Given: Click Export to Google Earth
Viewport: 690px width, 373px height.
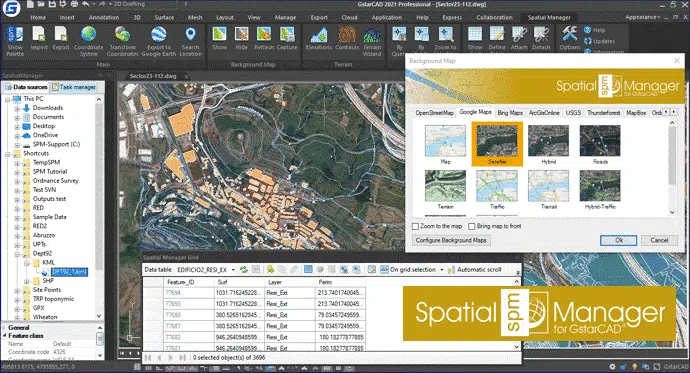Looking at the screenshot, I should click(x=159, y=41).
